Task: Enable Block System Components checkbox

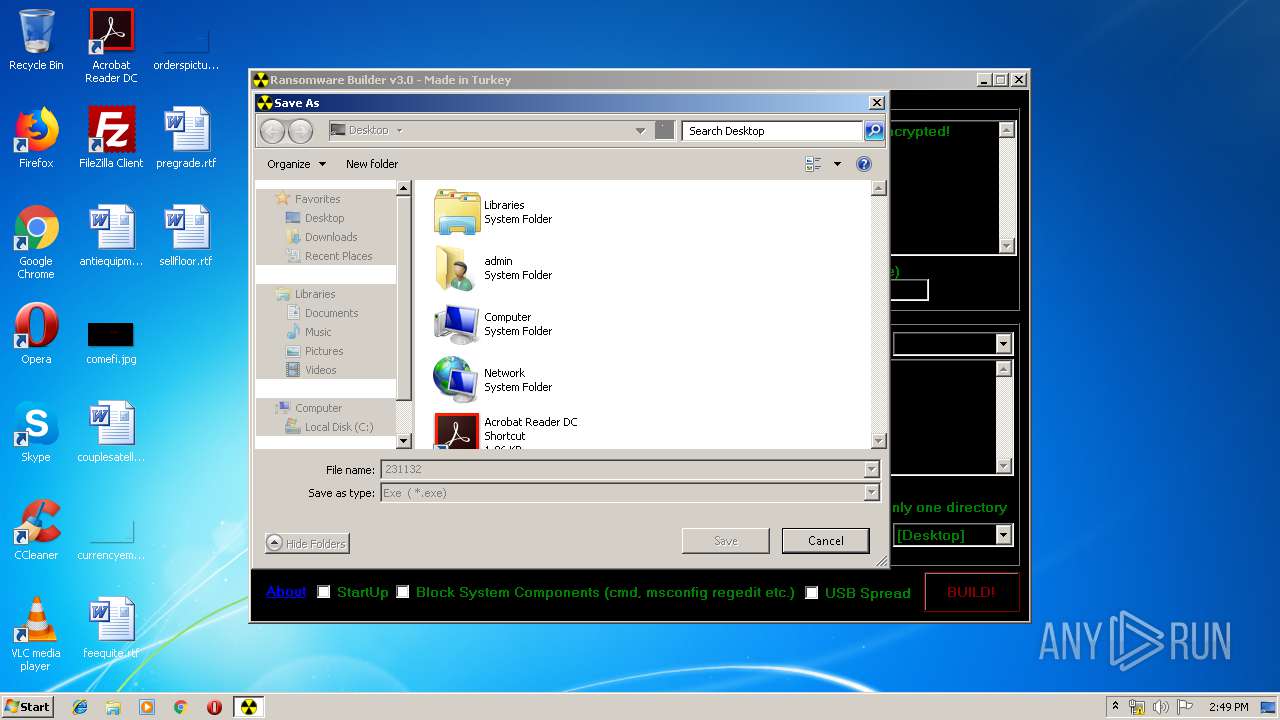Action: (402, 592)
